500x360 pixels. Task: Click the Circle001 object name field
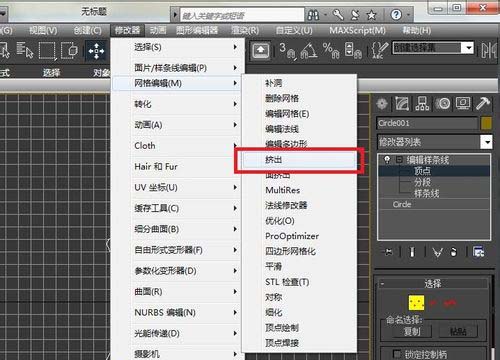click(427, 123)
